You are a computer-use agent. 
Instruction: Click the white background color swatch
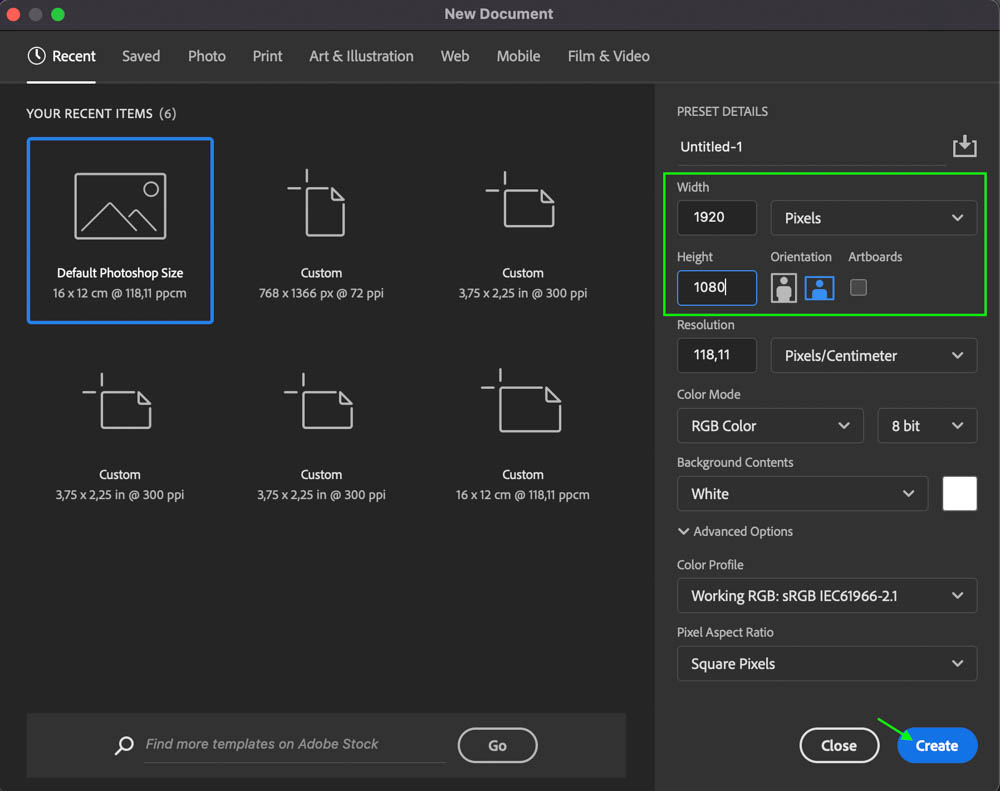click(x=959, y=494)
